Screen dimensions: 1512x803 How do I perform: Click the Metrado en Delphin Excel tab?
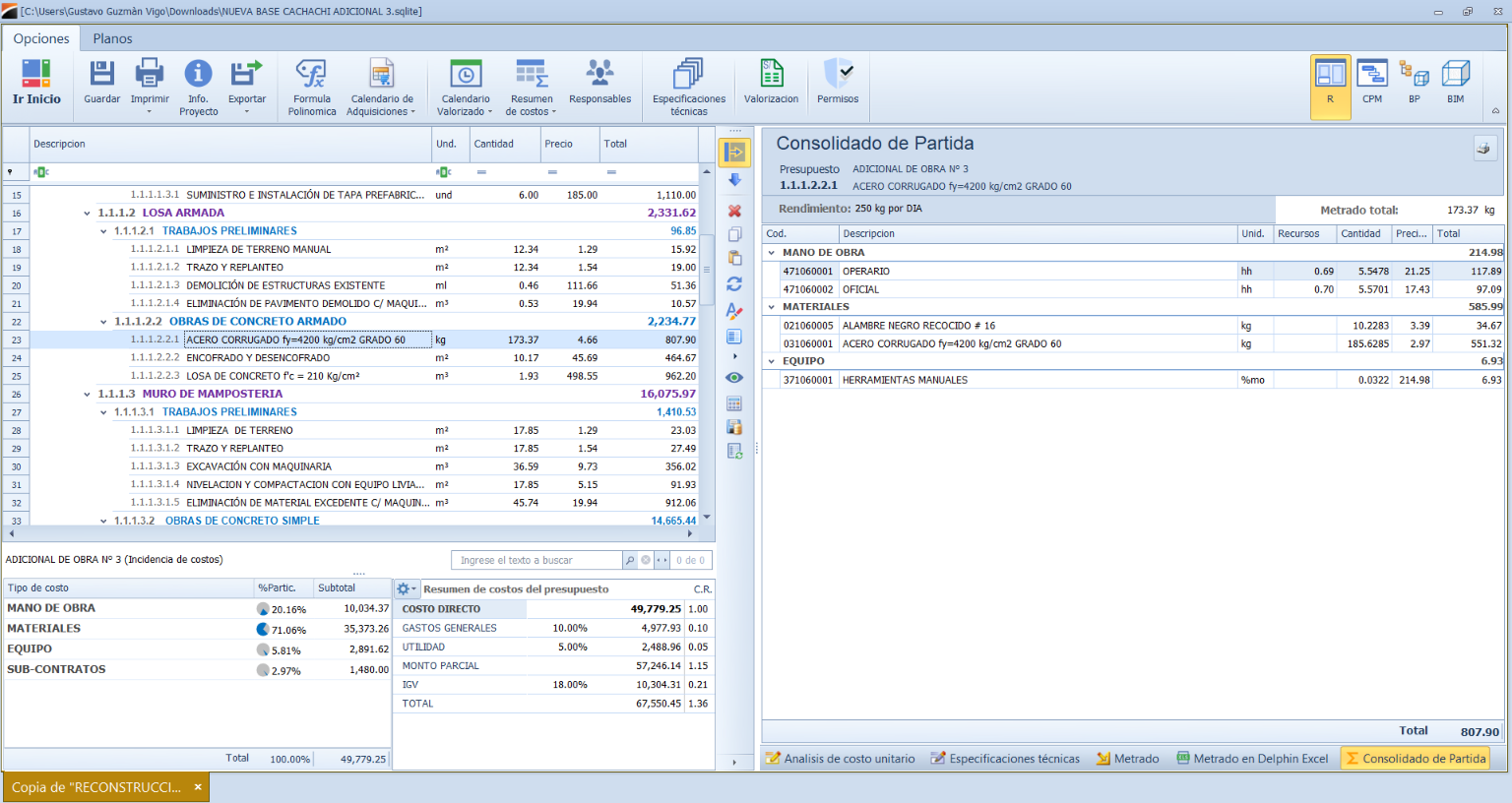pos(1252,759)
